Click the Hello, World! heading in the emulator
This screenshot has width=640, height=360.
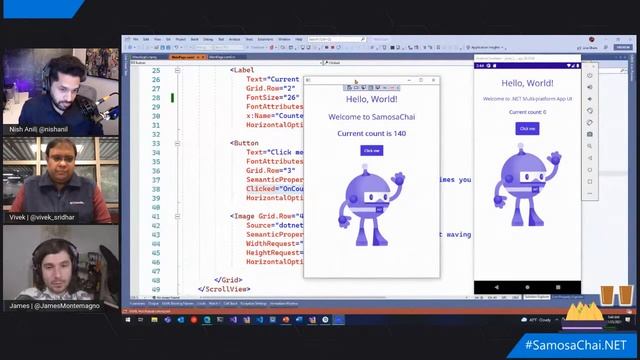pyautogui.click(x=527, y=83)
